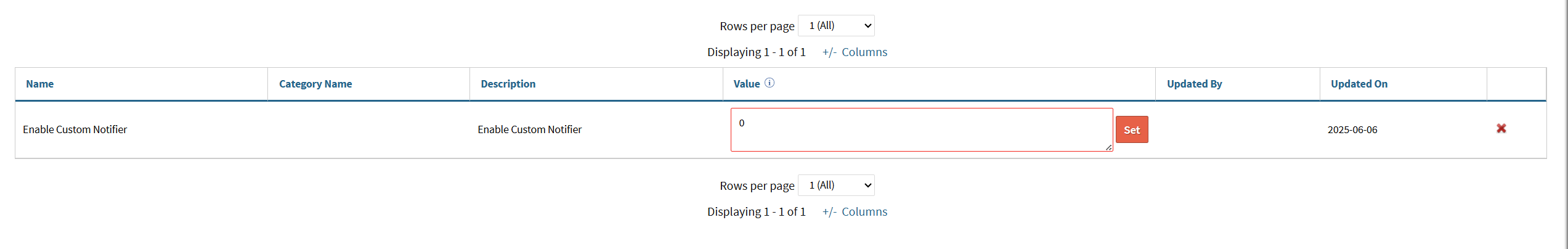Sort by the Category Name column header
1568x249 pixels.
[315, 84]
